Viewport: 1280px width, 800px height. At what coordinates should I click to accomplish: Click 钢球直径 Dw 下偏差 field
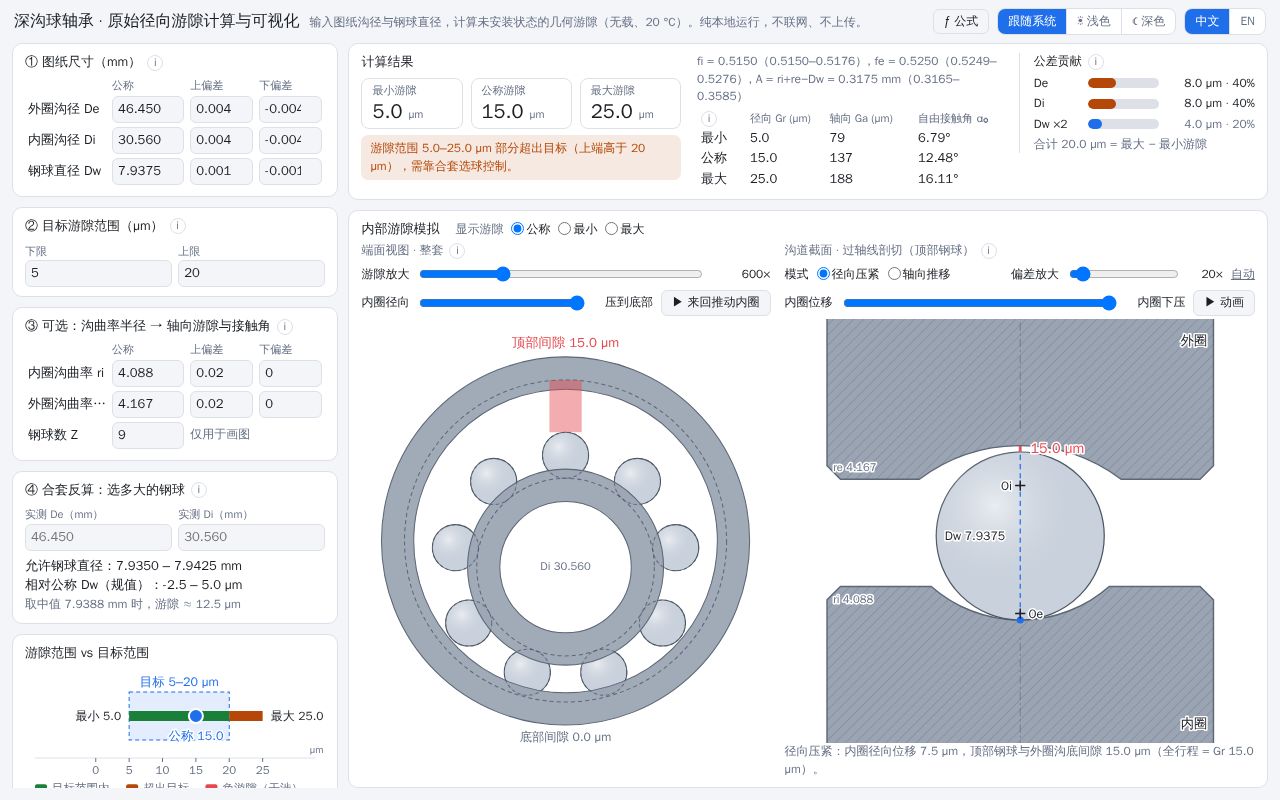click(290, 171)
